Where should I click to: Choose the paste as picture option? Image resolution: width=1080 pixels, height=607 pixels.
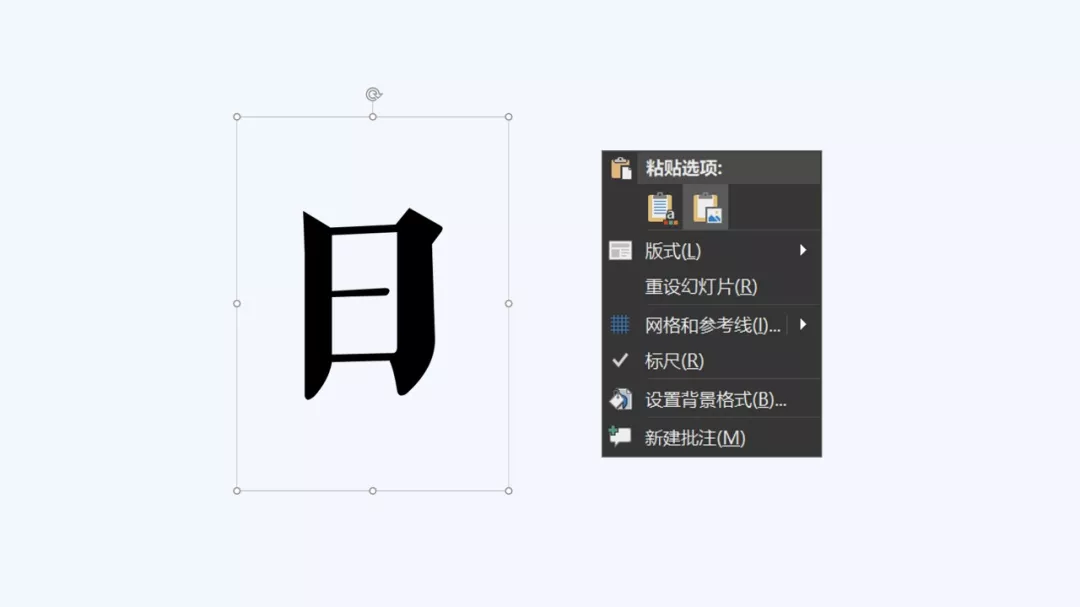point(706,208)
